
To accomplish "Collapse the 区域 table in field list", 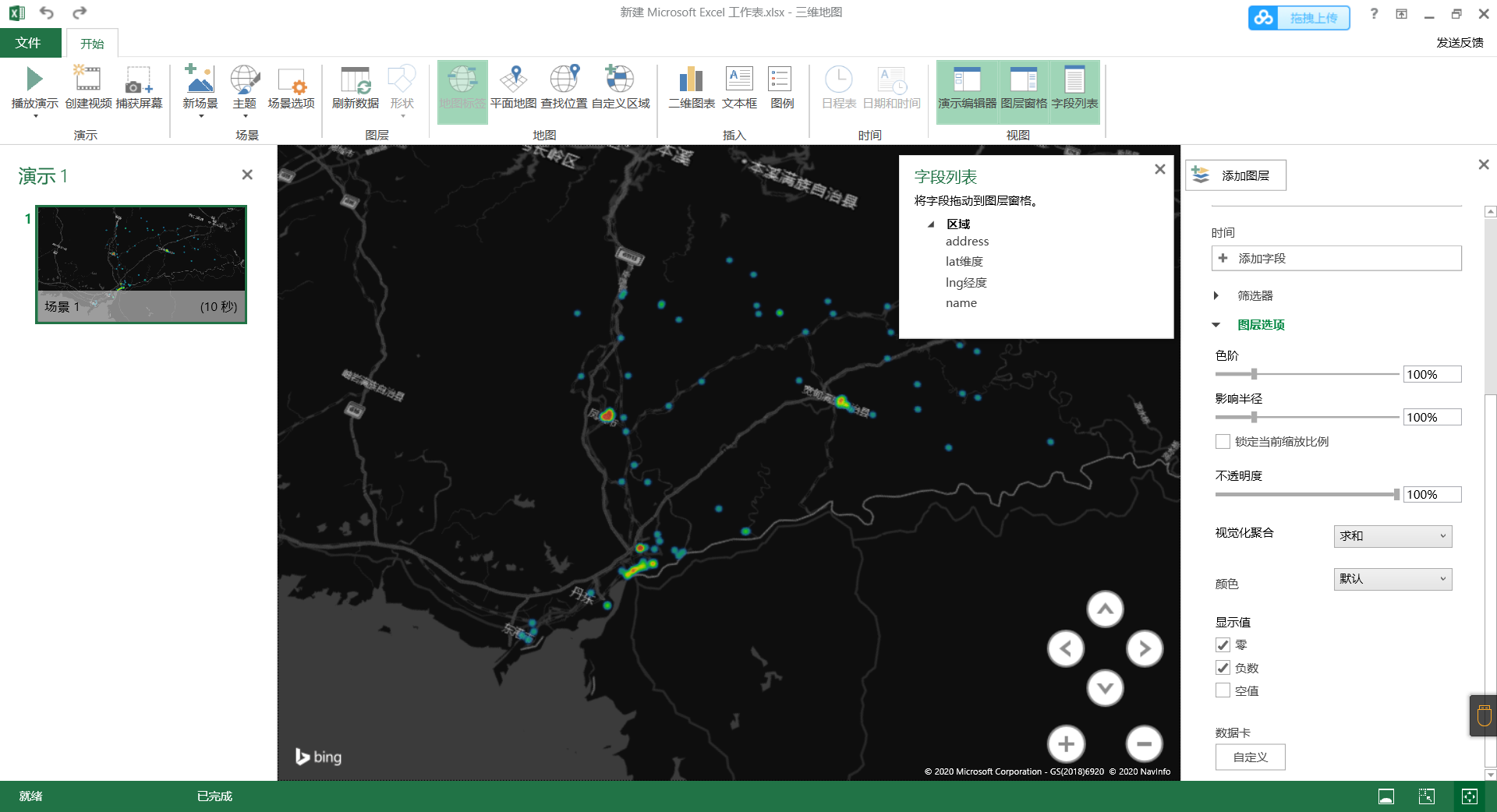I will 931,224.
